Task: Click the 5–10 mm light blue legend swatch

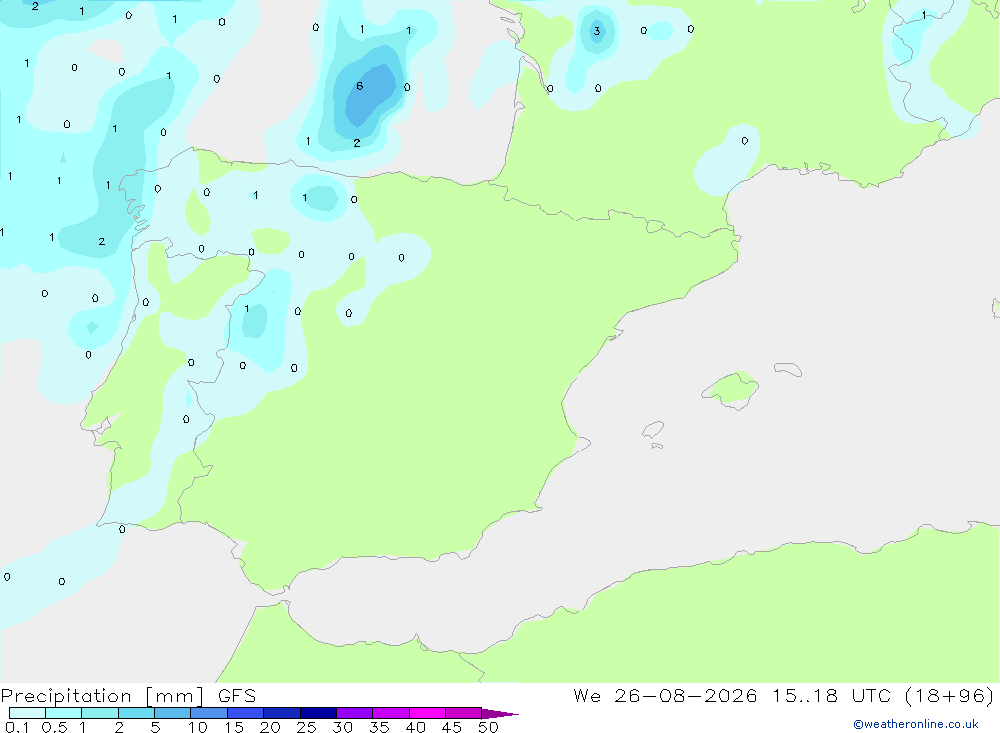Action: pos(173,713)
